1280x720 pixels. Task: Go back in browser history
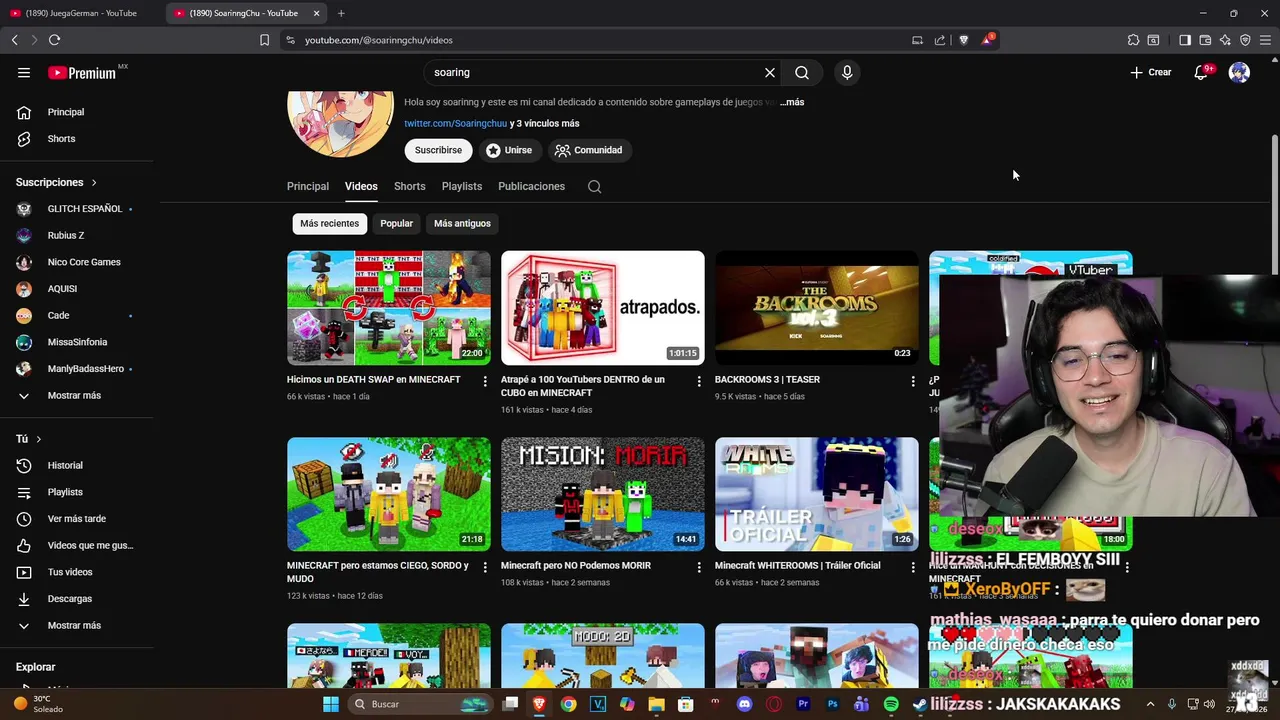(x=14, y=40)
